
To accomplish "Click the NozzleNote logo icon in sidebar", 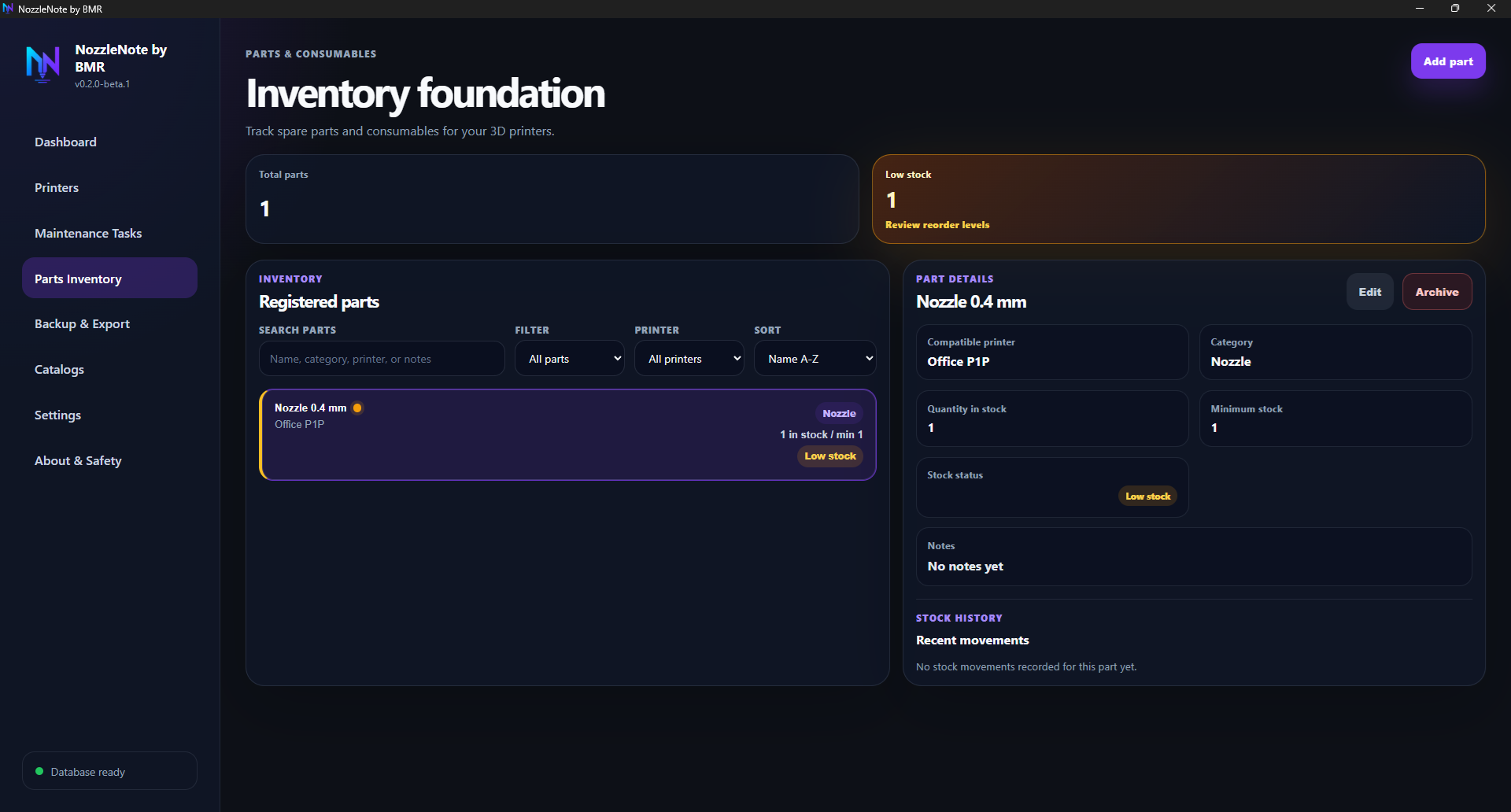I will (x=42, y=65).
